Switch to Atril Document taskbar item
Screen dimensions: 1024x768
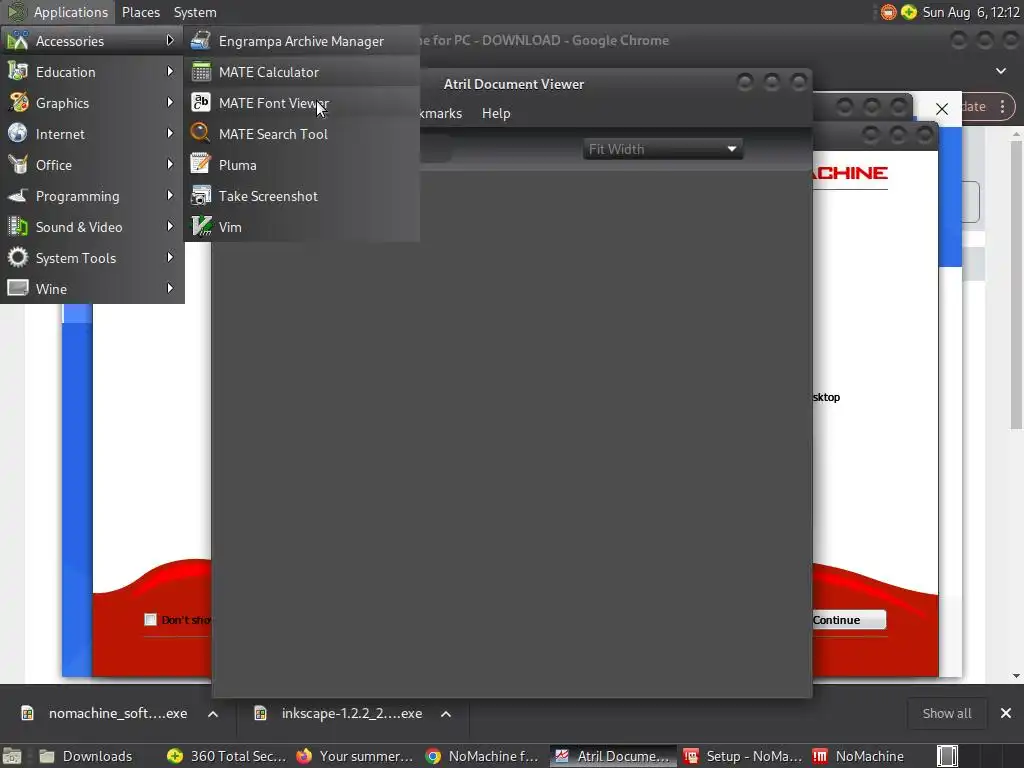[x=613, y=756]
